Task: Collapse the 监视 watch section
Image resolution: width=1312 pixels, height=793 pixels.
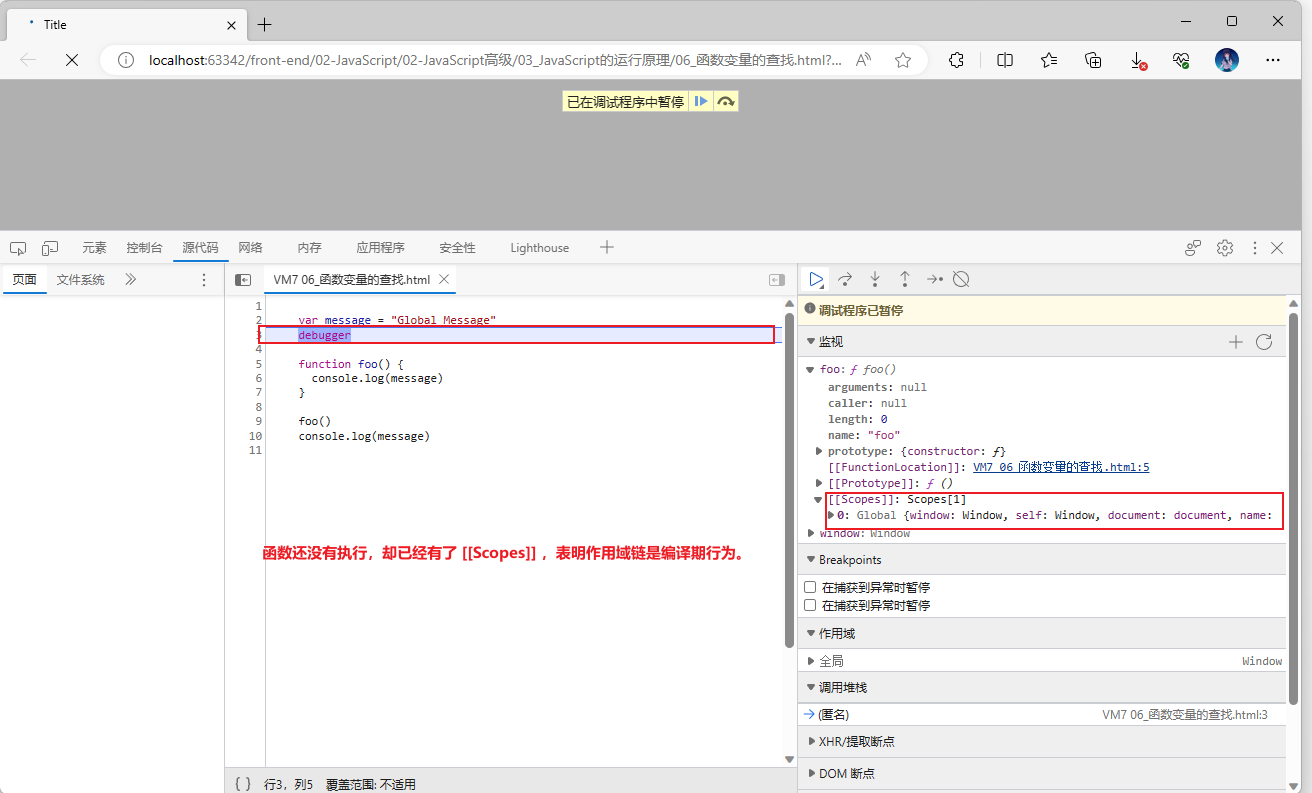Action: (x=811, y=342)
